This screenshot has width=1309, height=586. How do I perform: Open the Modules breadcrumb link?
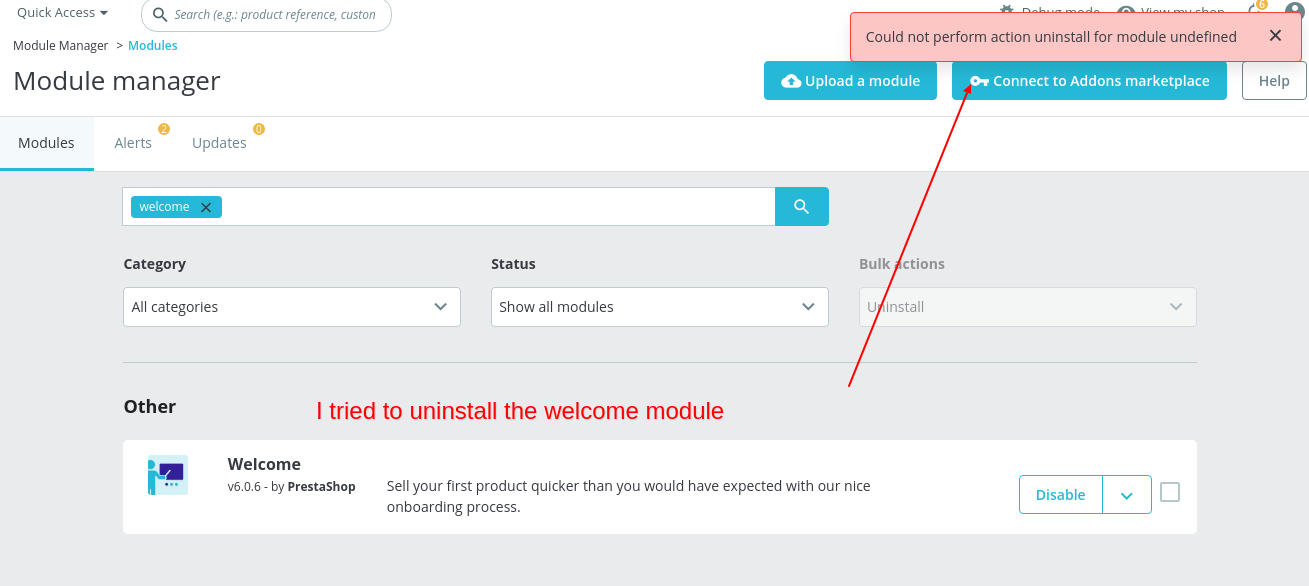pos(152,45)
